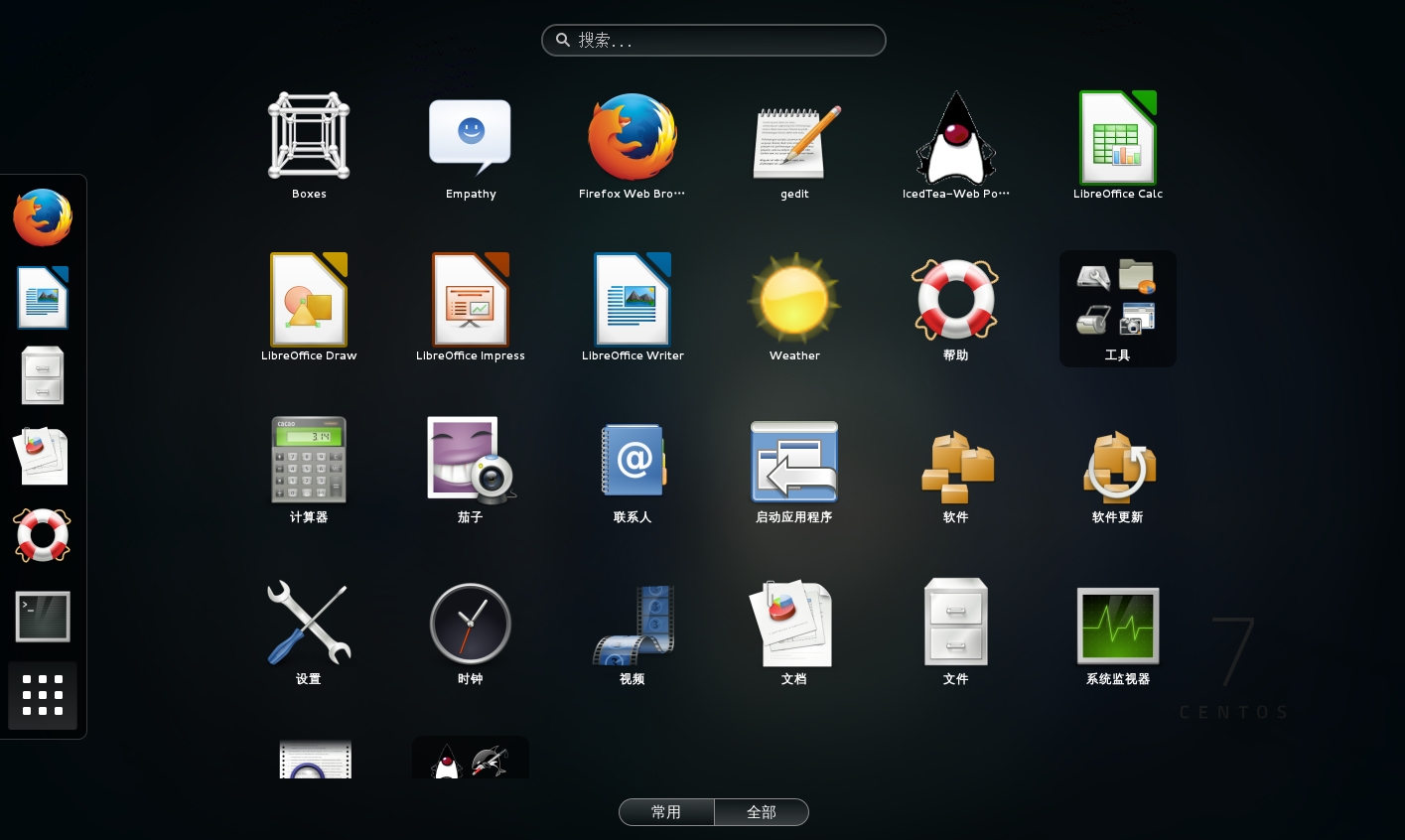Open LibreOffice Writer from dock
This screenshot has width=1405, height=840.
43,298
